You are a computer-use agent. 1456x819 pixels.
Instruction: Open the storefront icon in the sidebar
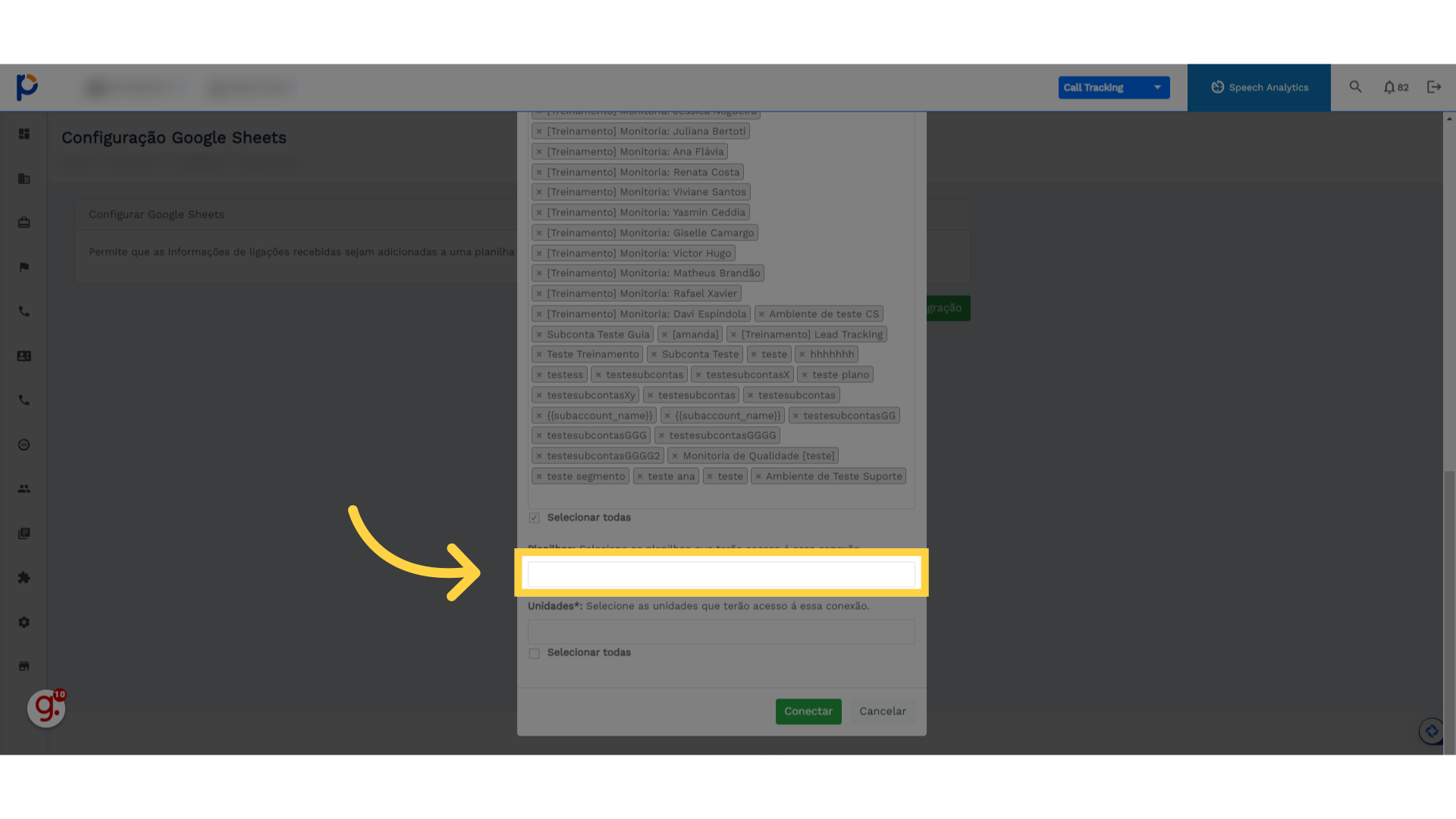click(24, 667)
